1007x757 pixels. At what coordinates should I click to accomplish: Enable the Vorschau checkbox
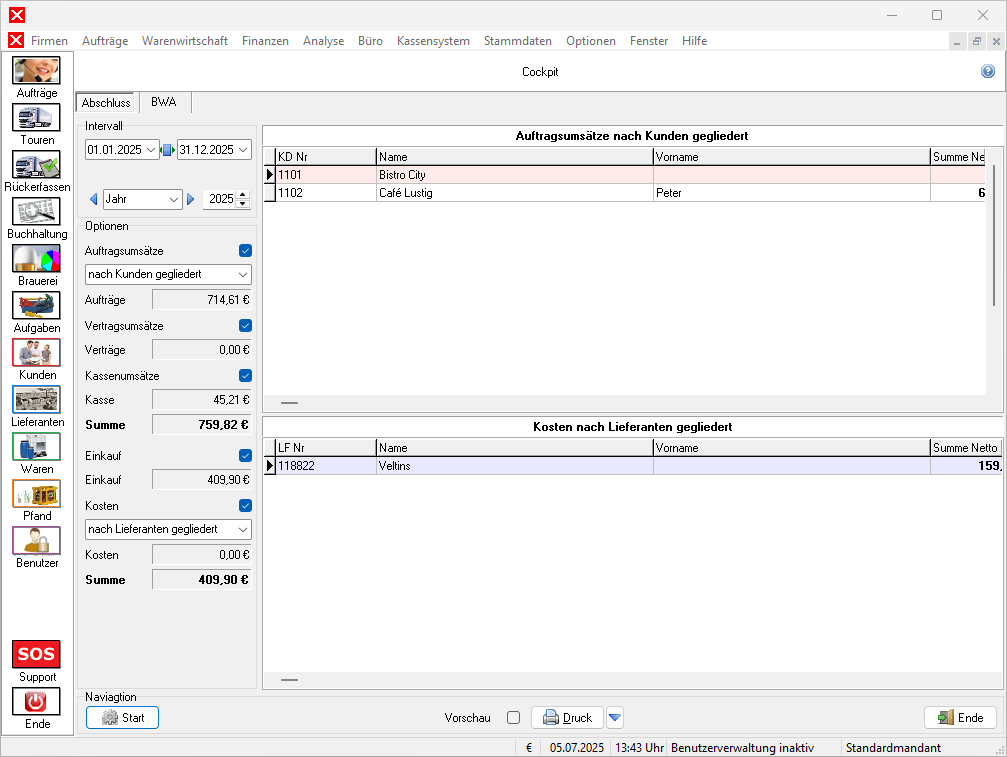pos(513,717)
